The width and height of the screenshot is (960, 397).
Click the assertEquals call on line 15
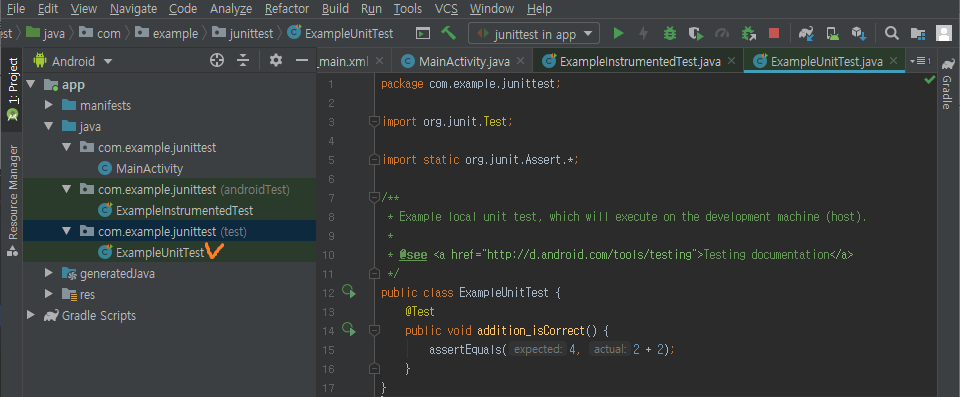(465, 349)
